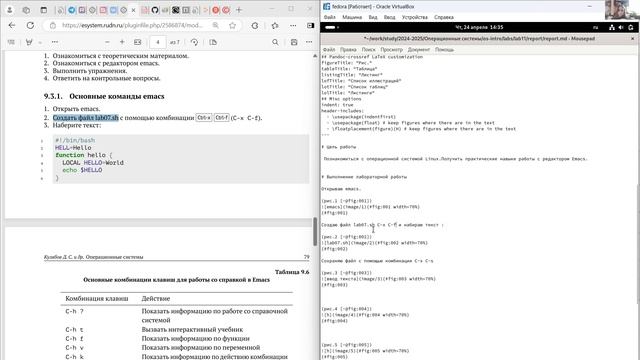640x360 pixels.
Task: Save the PDF document
Action: tap(294, 42)
